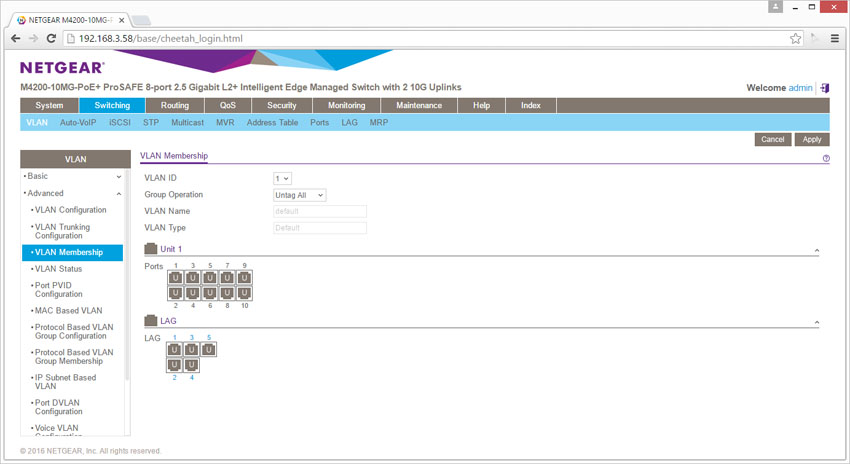Select the Multicast submenu item
This screenshot has width=850, height=464.
tap(188, 123)
